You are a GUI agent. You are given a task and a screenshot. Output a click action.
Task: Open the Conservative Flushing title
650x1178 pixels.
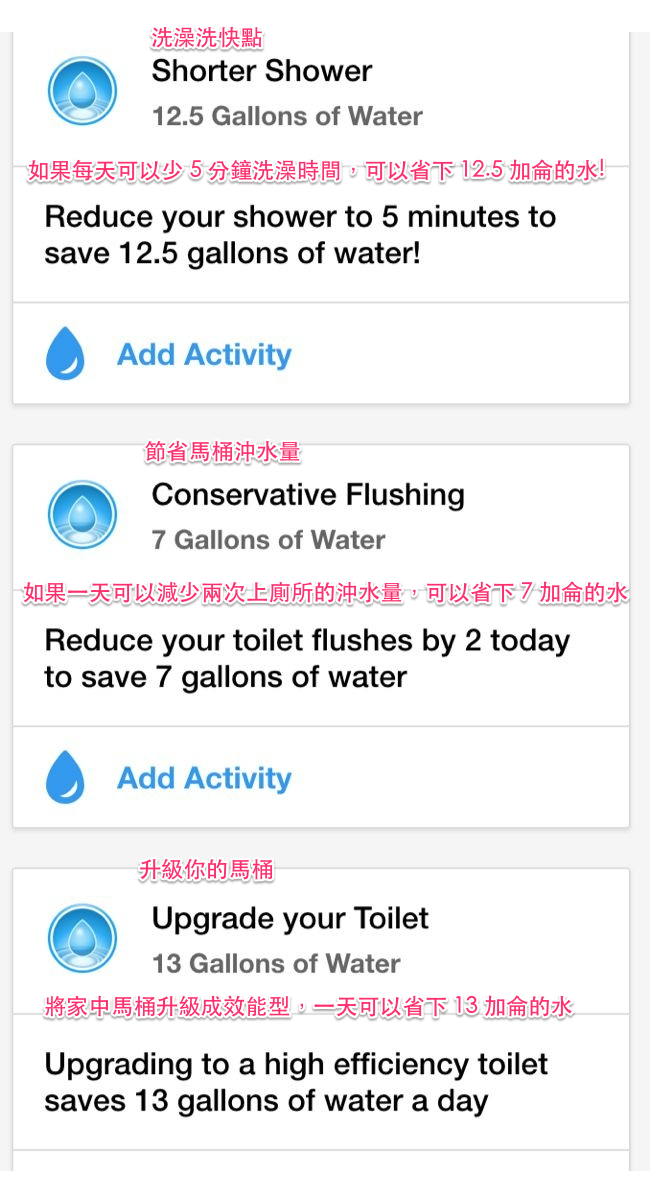click(x=308, y=495)
